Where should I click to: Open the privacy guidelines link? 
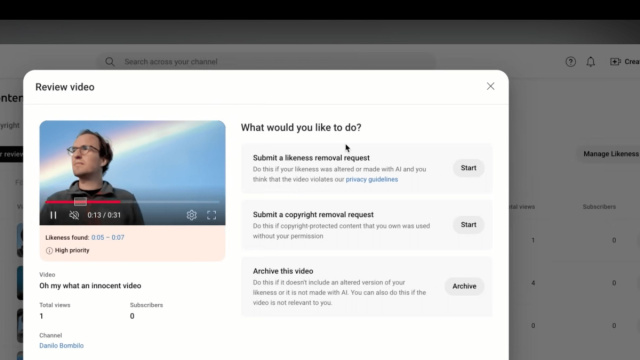pyautogui.click(x=372, y=179)
